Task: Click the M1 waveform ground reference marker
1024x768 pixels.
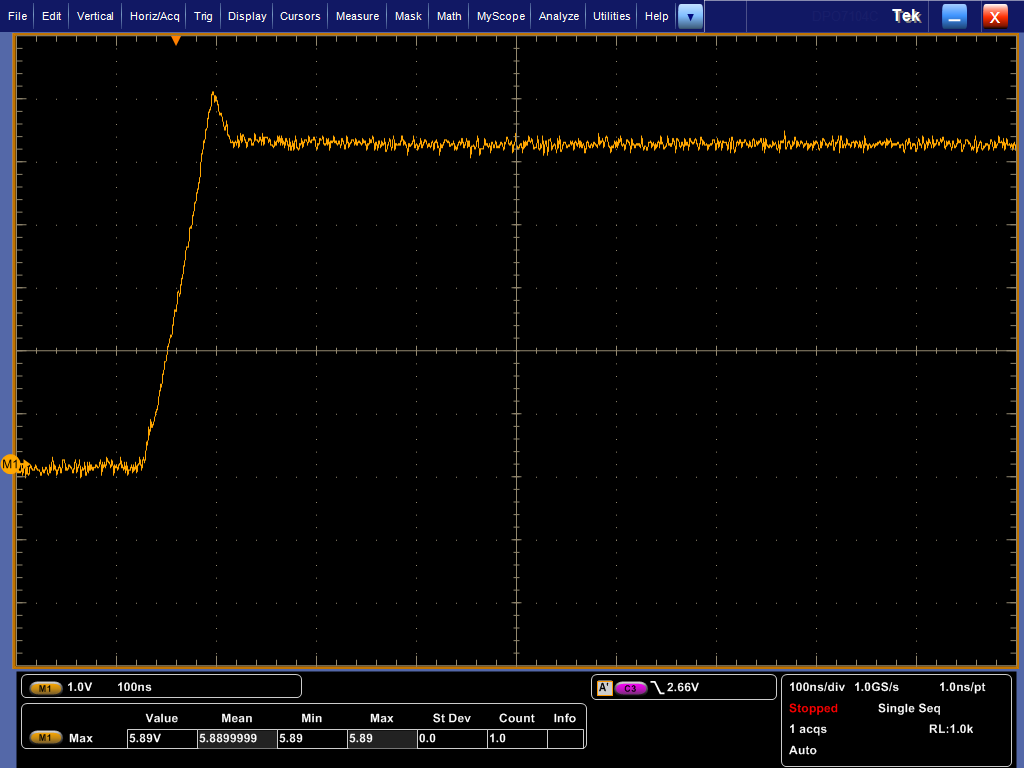Action: 11,465
